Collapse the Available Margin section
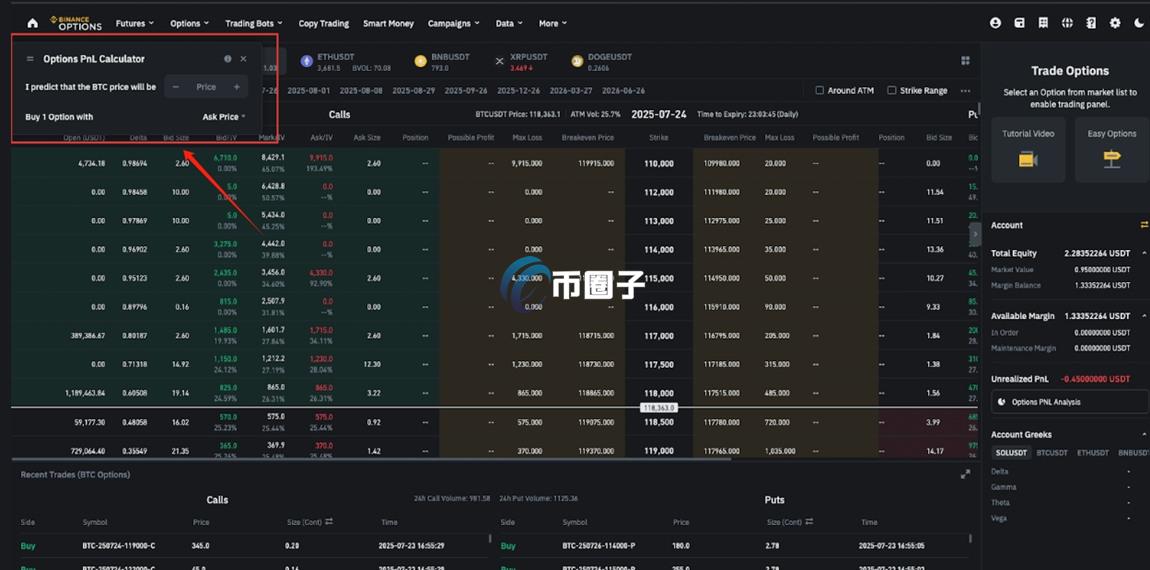 [x=1144, y=316]
